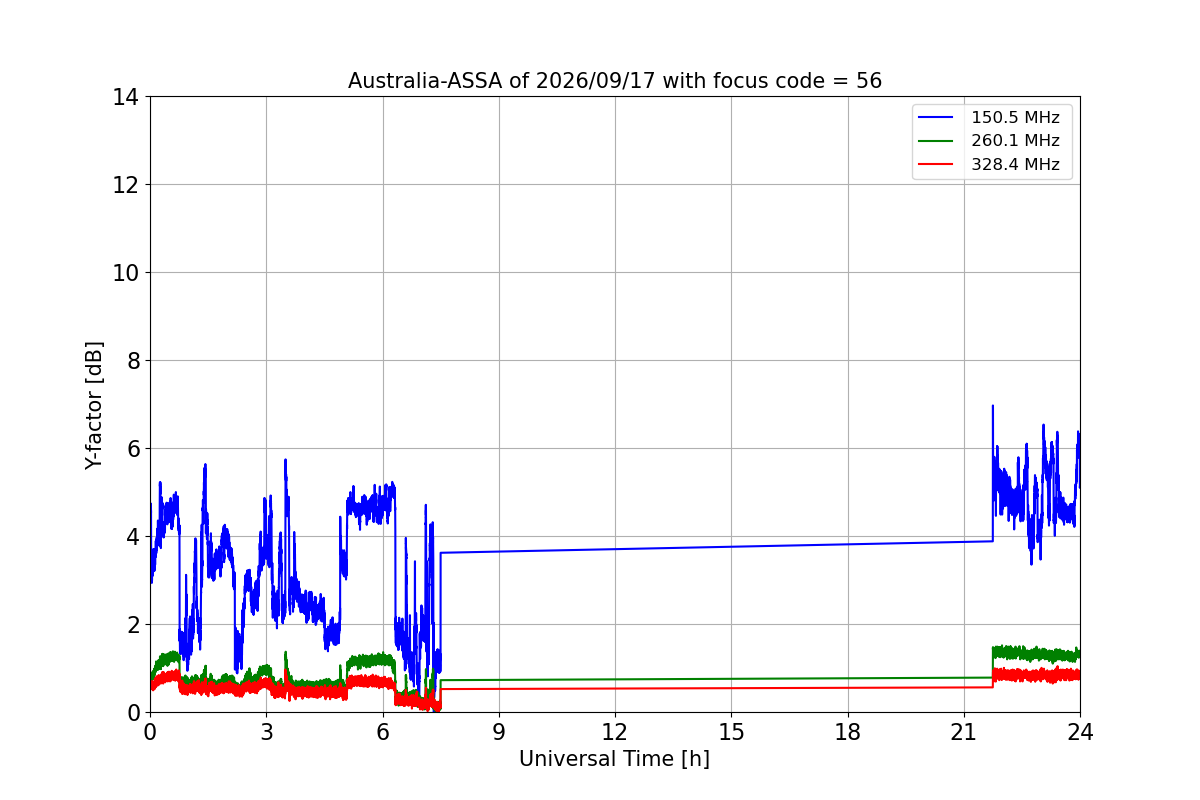Image resolution: width=1200 pixels, height=800 pixels.
Task: Click x-axis tick label 3
Action: (x=266, y=731)
